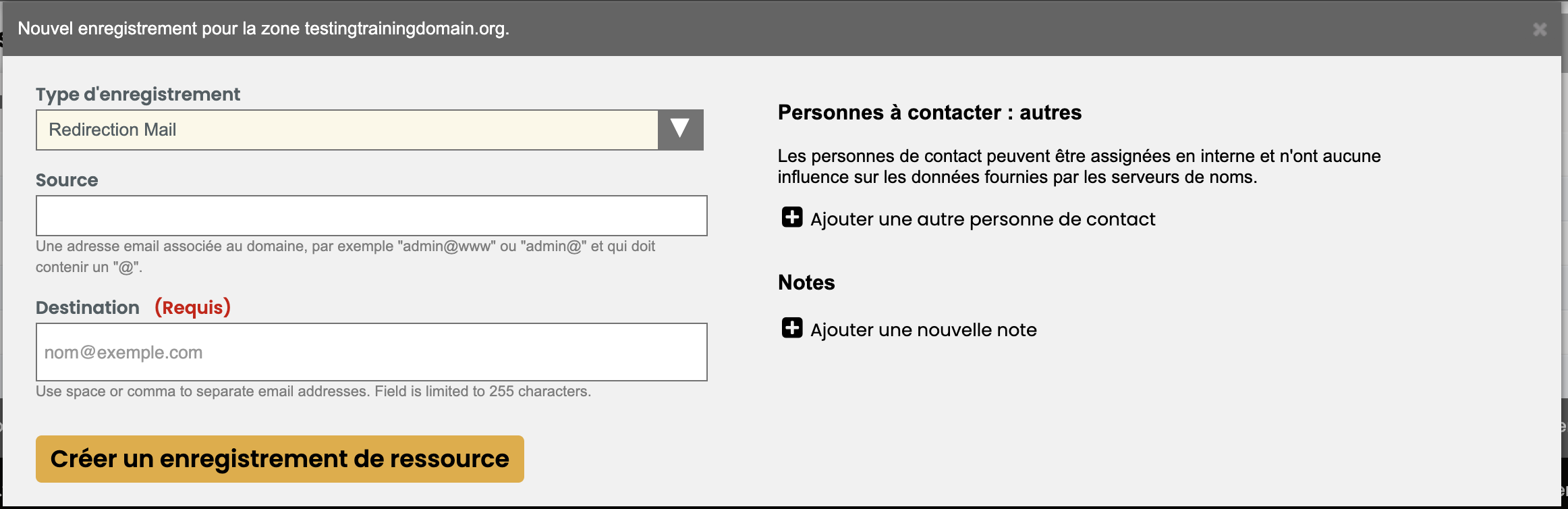Click the Destination email input field
The image size is (1568, 509).
pos(372,352)
